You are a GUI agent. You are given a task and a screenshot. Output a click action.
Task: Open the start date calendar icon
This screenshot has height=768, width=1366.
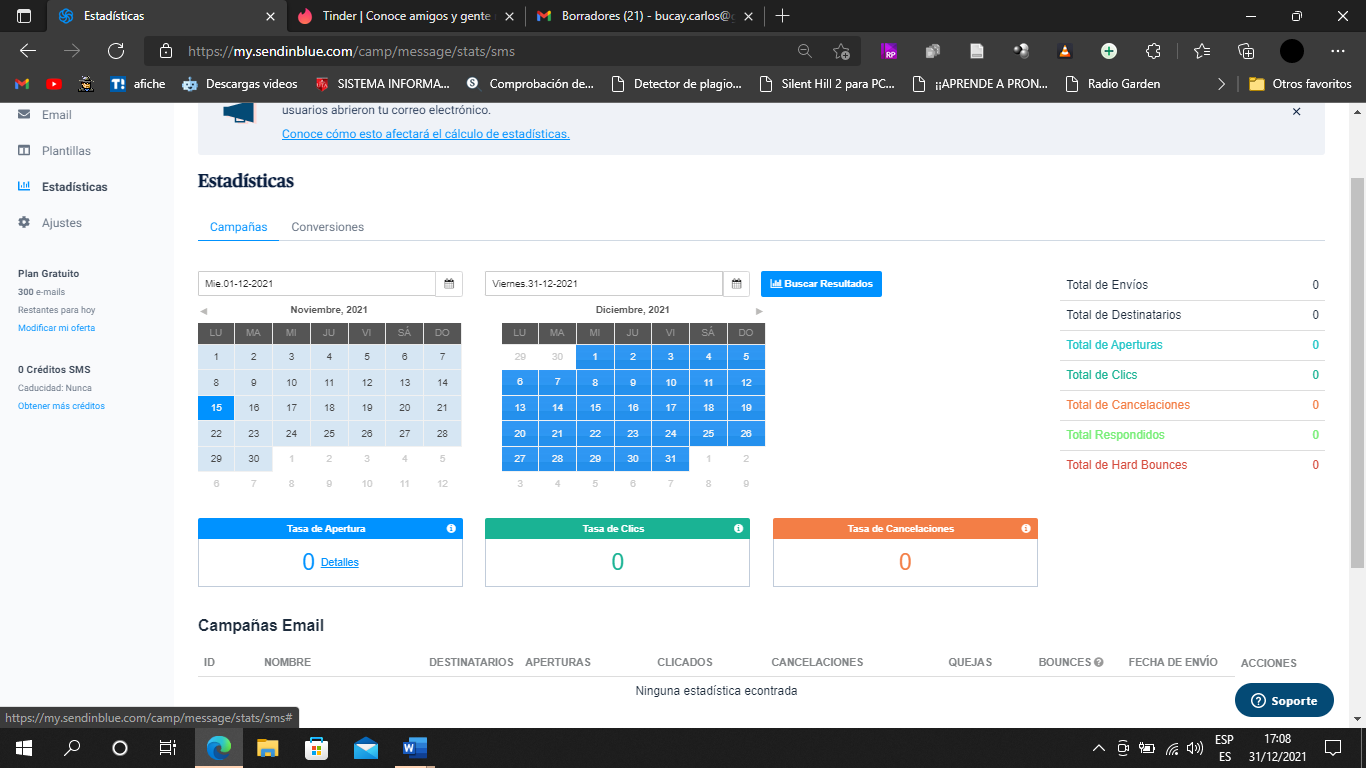[x=449, y=284]
